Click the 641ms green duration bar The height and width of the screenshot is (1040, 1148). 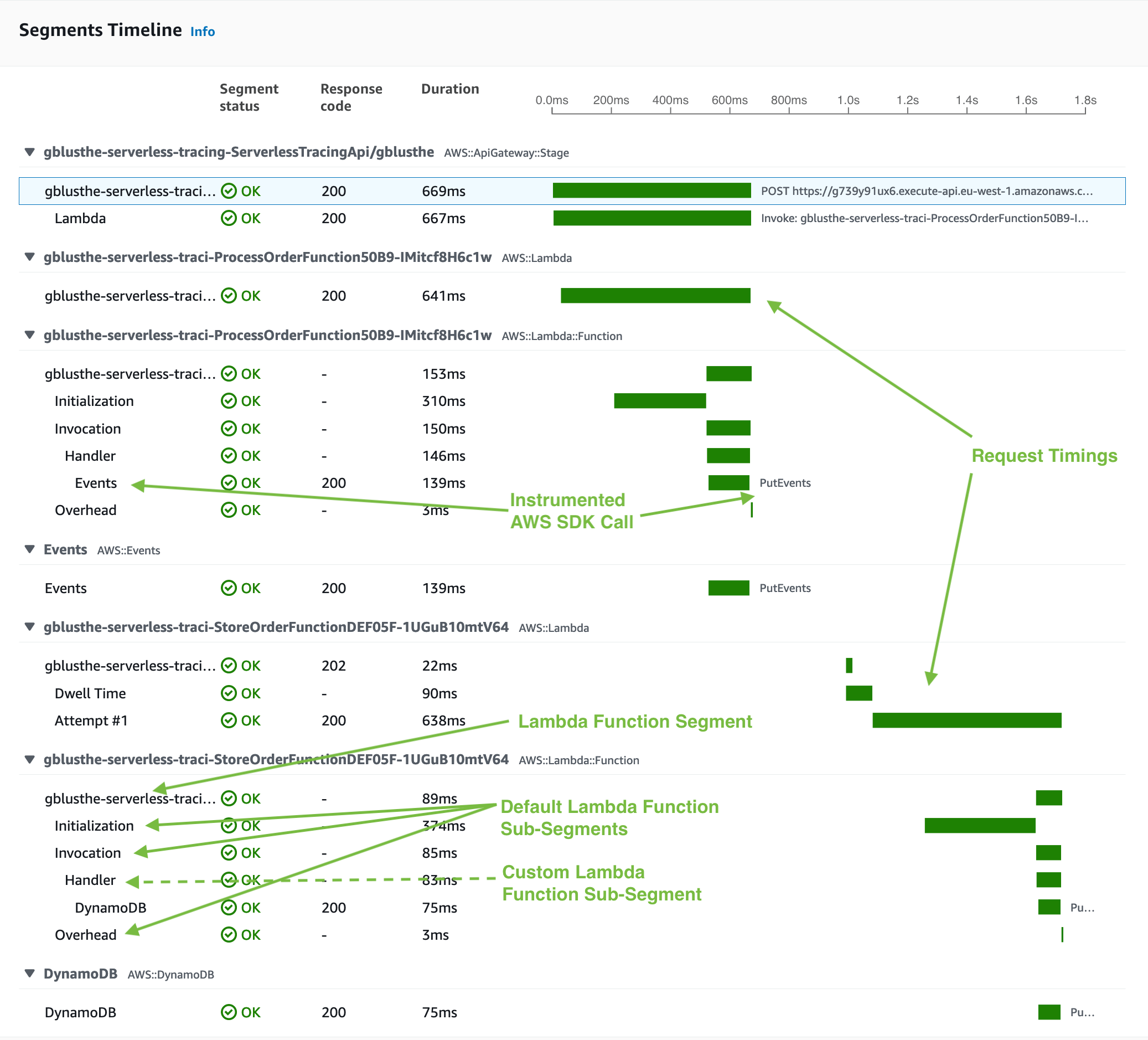[655, 296]
